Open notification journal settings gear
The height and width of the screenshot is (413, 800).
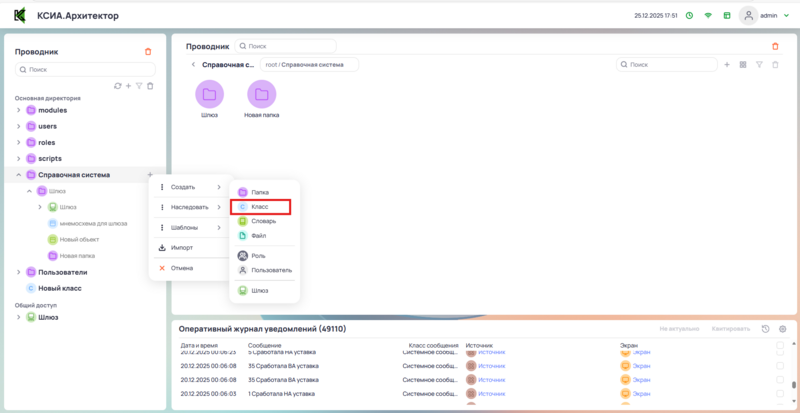click(782, 329)
